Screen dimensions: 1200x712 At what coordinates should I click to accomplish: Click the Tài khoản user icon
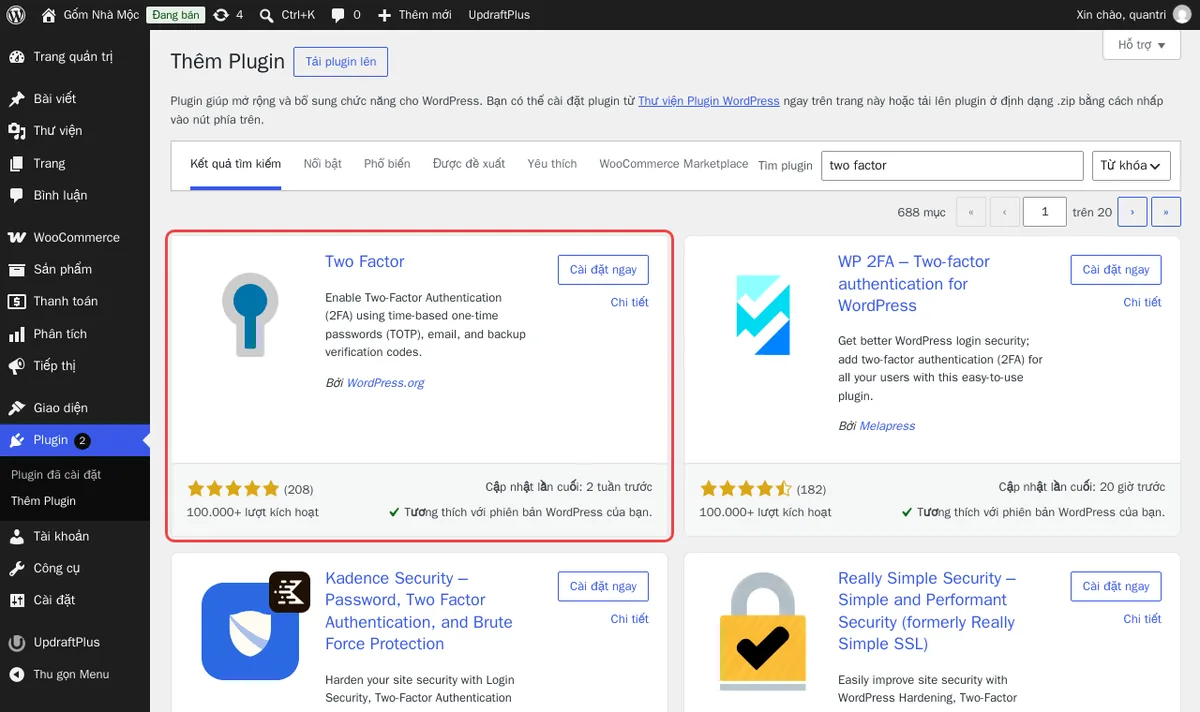coord(17,536)
